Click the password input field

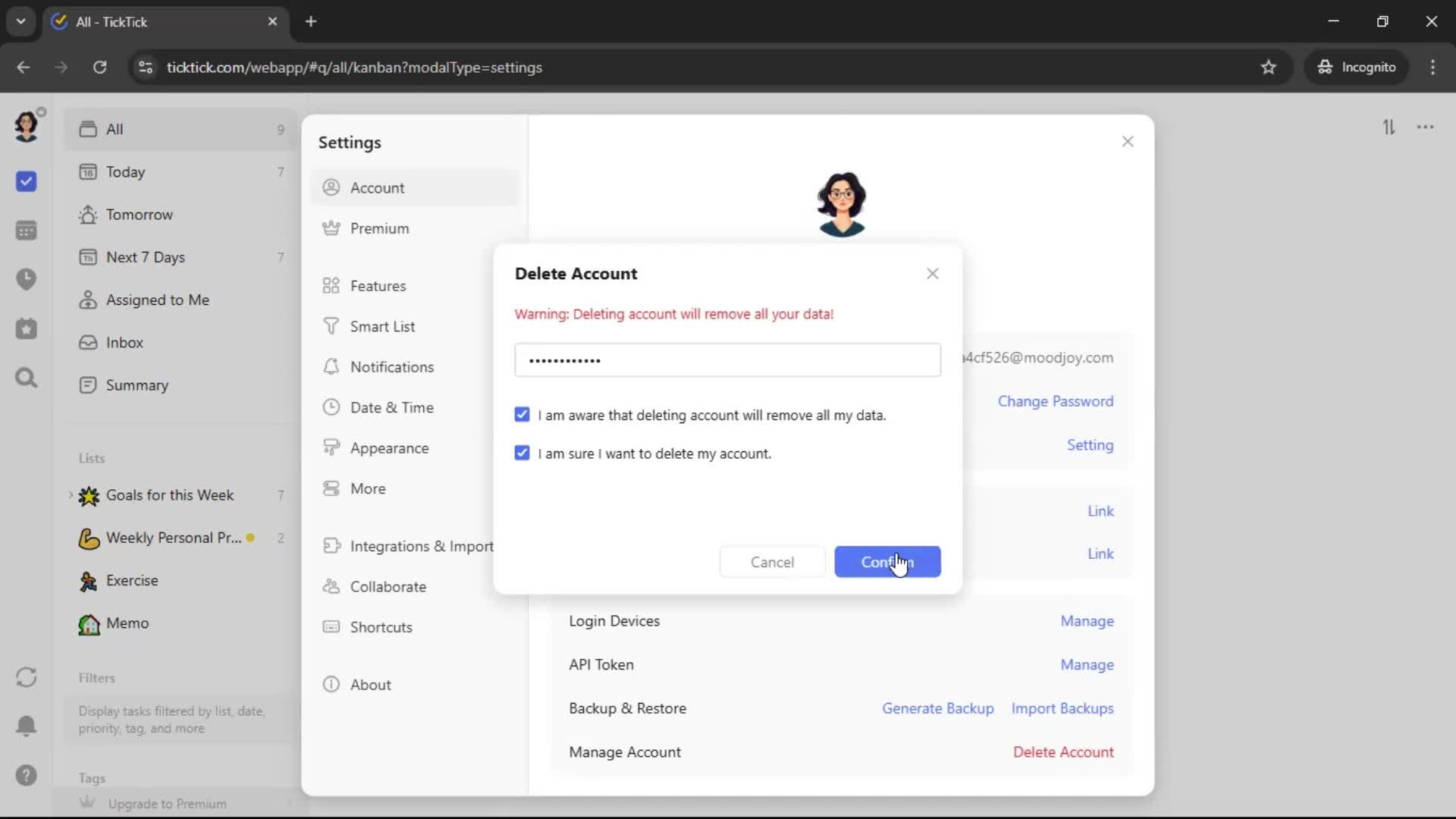[x=727, y=360]
